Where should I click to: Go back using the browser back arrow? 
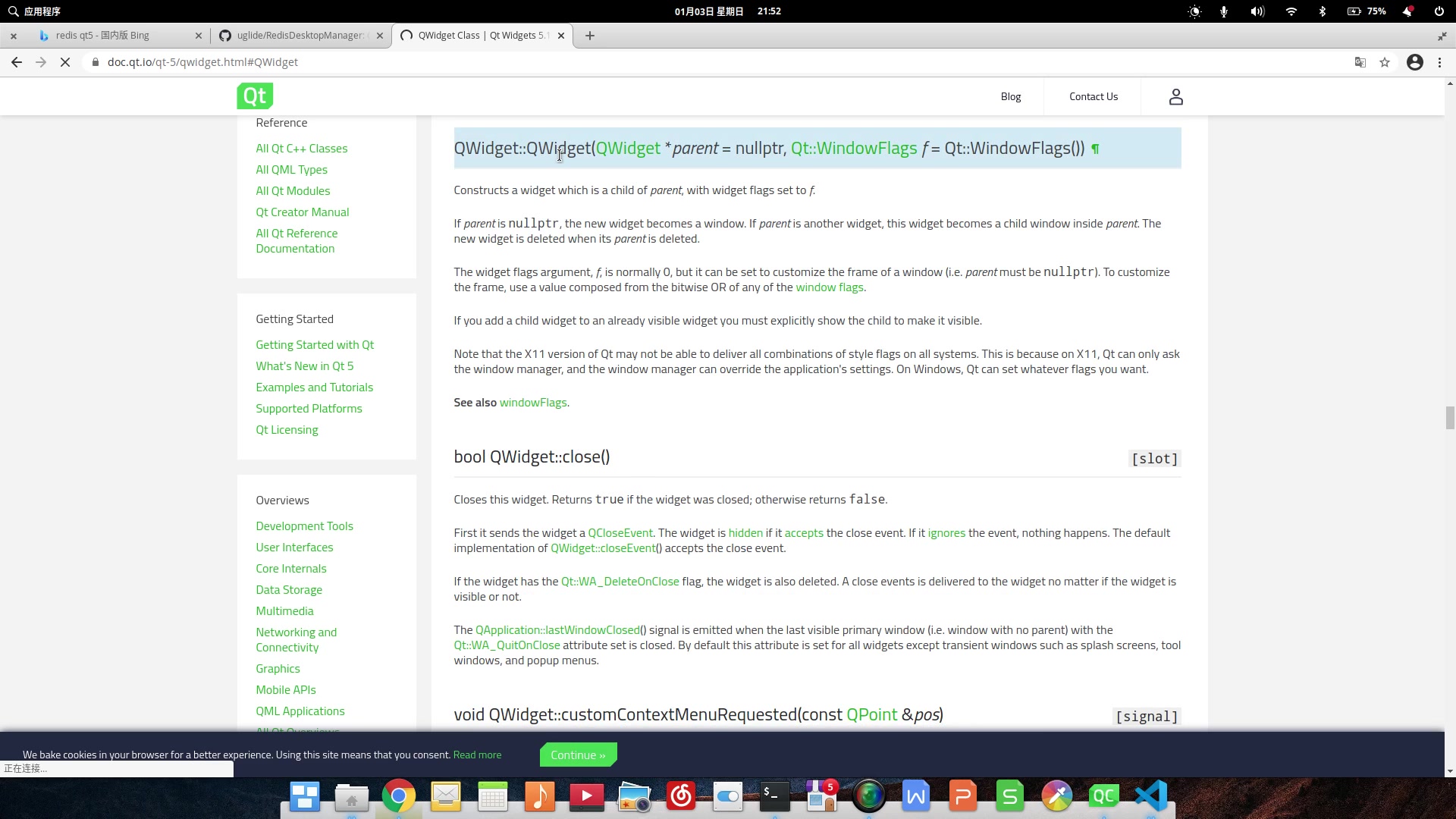pyautogui.click(x=17, y=62)
